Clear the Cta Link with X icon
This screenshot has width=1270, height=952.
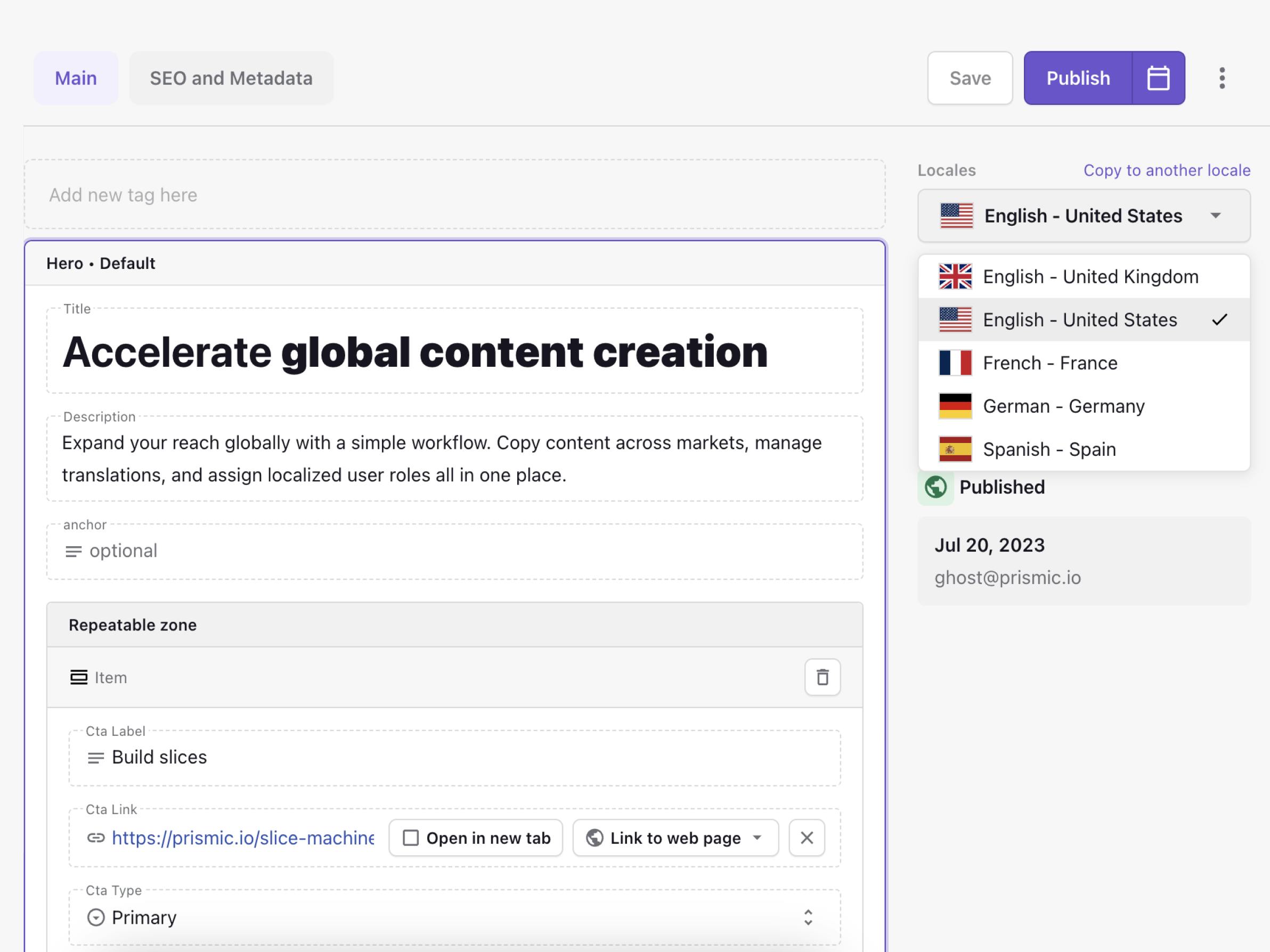click(806, 838)
